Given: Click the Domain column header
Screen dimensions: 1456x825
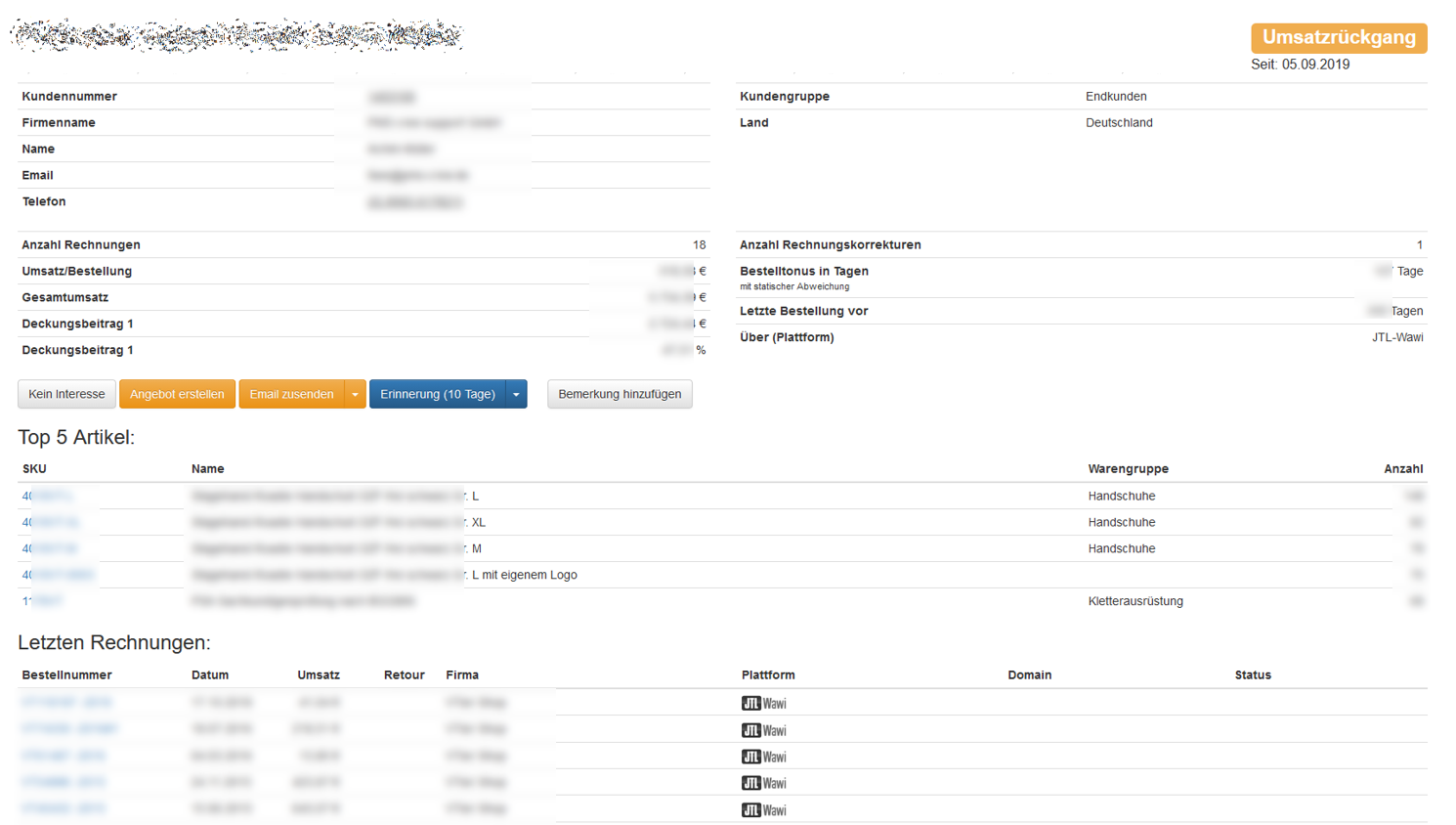Looking at the screenshot, I should point(1030,675).
